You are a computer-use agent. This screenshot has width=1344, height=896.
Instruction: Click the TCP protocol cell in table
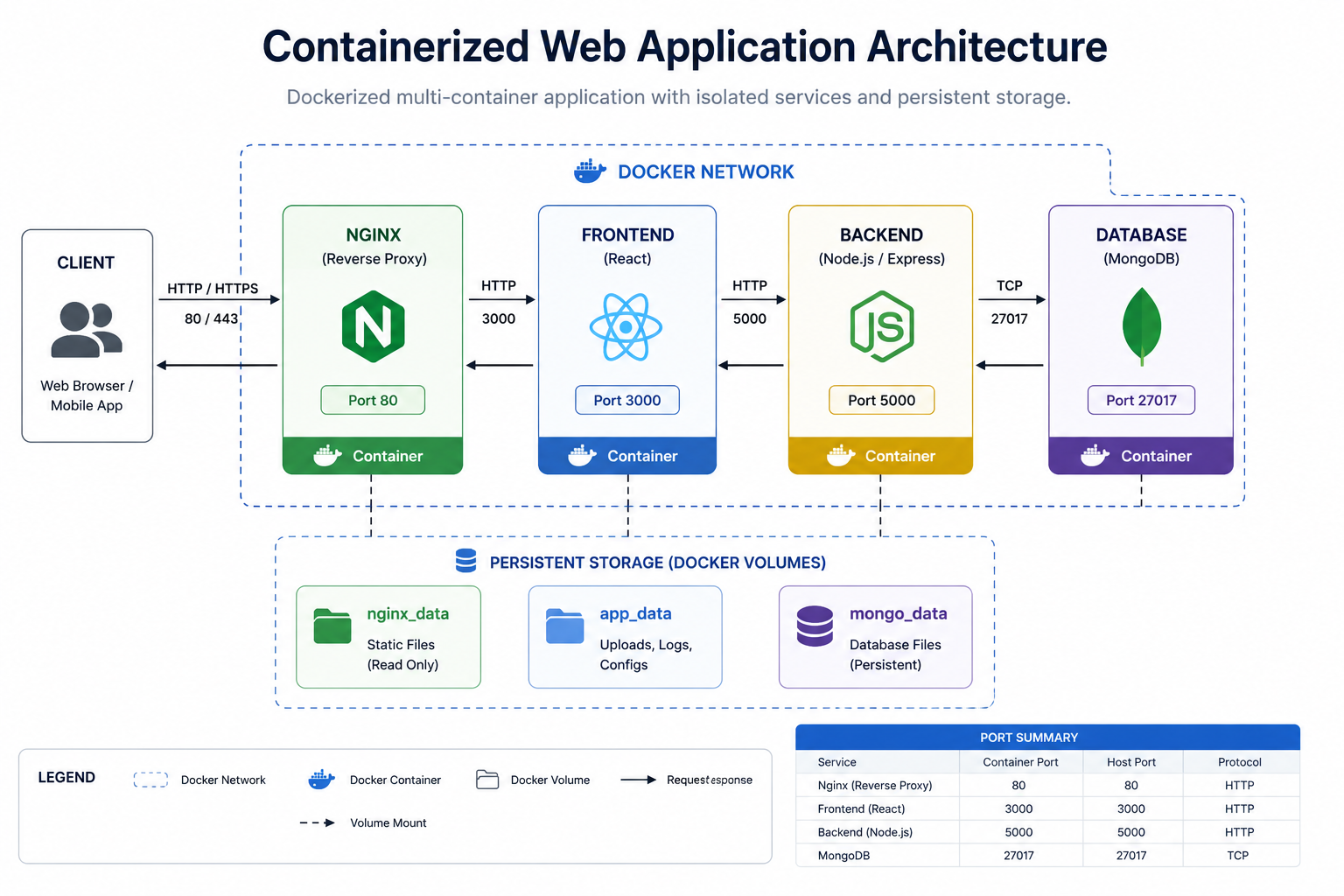click(x=1238, y=855)
